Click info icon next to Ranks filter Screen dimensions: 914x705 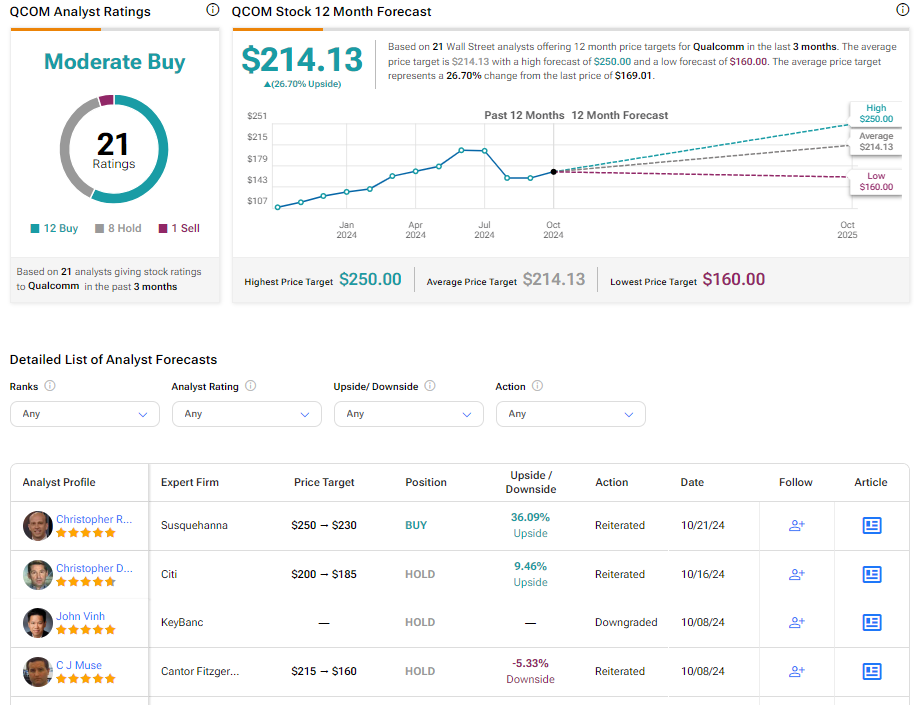point(50,386)
